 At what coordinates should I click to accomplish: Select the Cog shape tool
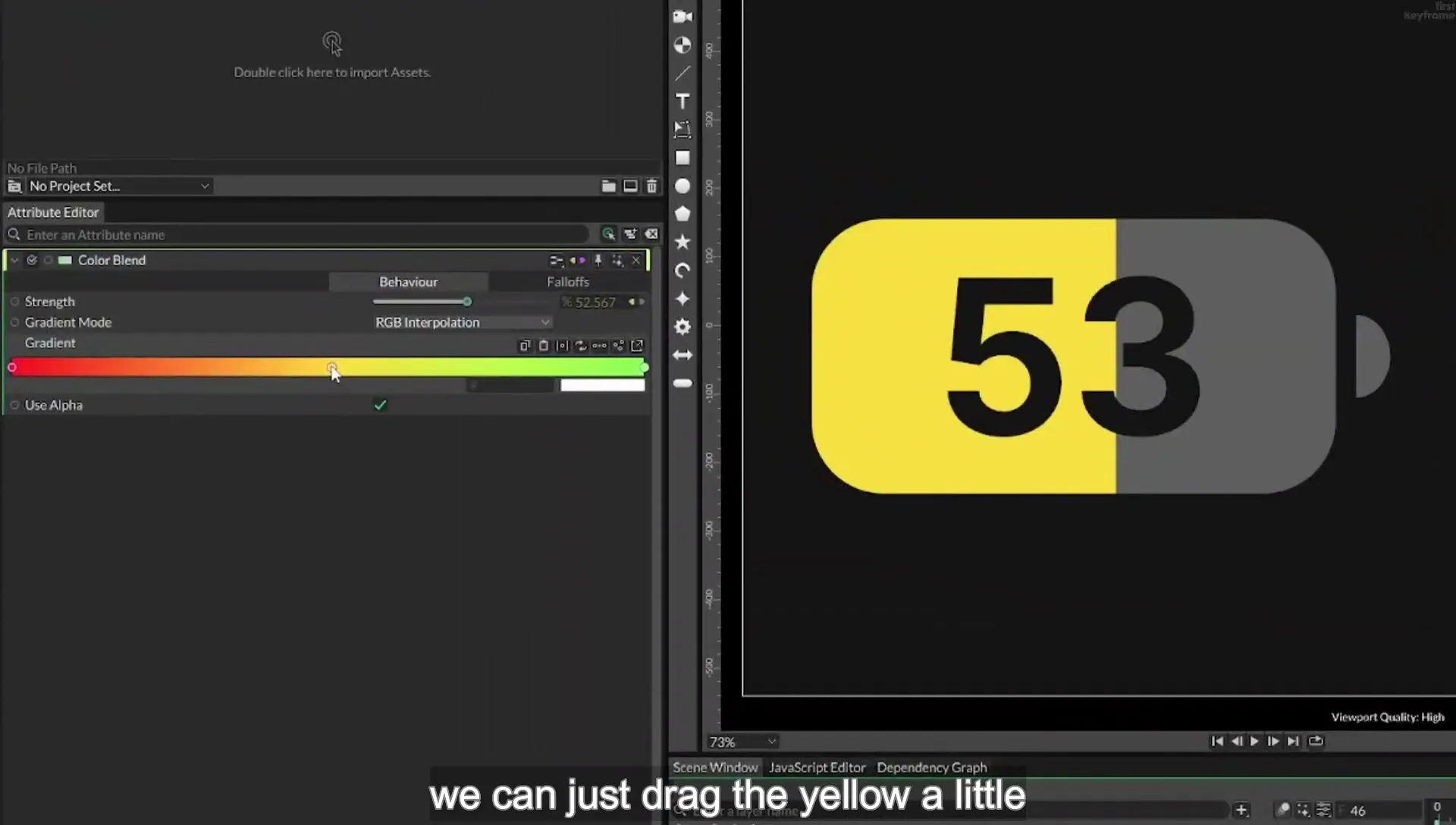682,327
